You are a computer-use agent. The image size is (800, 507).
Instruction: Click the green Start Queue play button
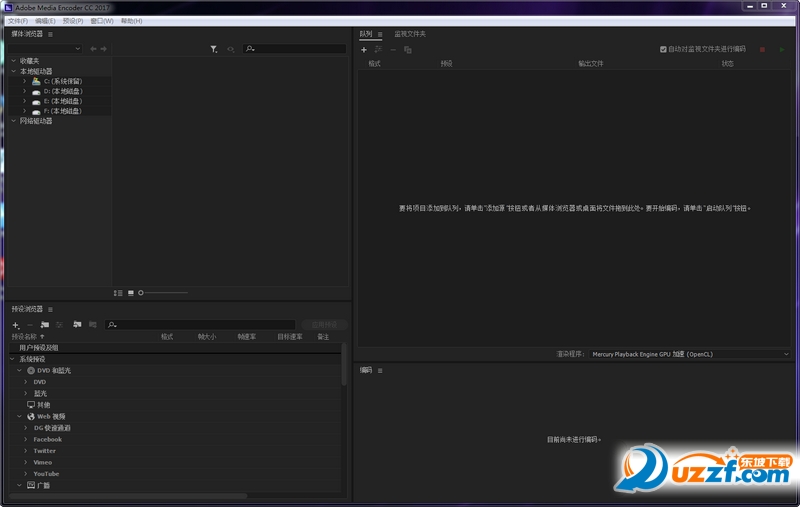pyautogui.click(x=782, y=49)
